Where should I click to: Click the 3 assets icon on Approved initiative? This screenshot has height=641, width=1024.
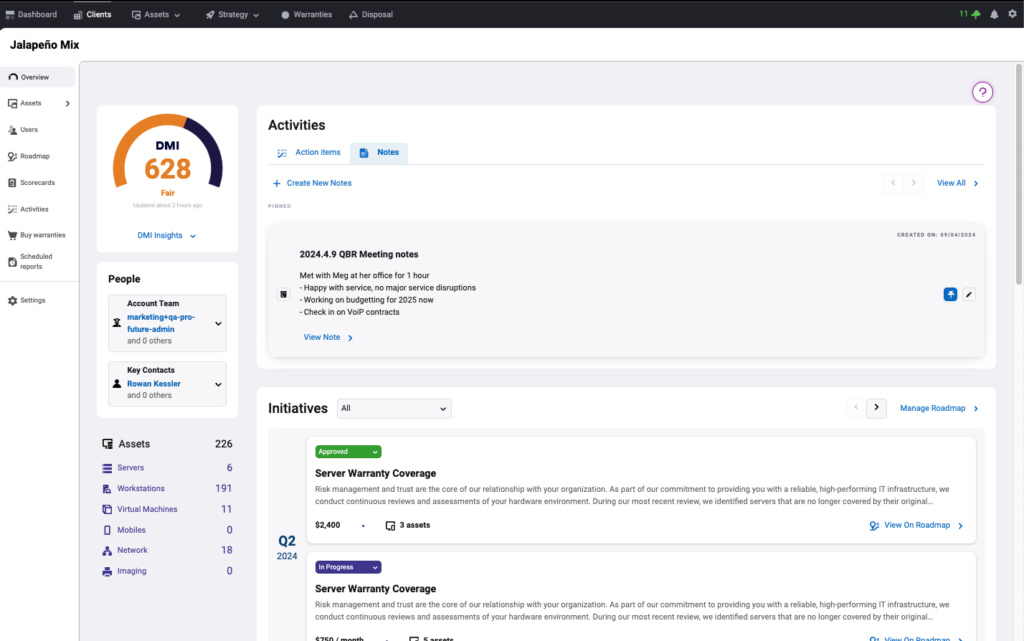click(x=391, y=525)
